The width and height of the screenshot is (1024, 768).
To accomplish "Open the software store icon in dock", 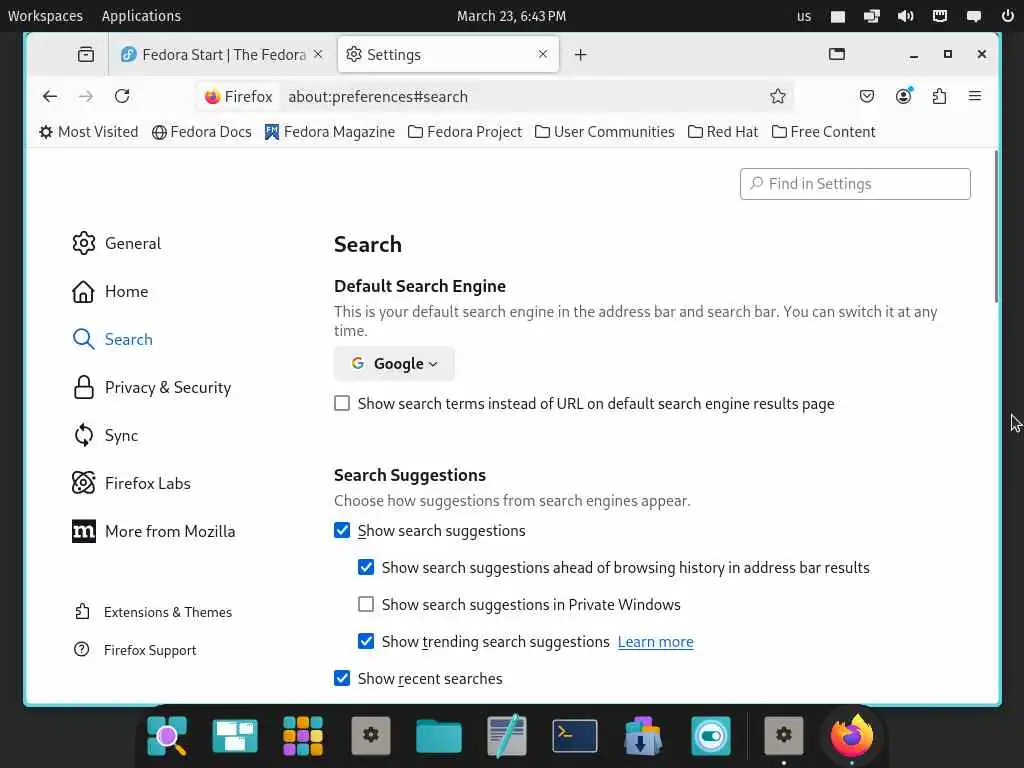I will click(643, 736).
